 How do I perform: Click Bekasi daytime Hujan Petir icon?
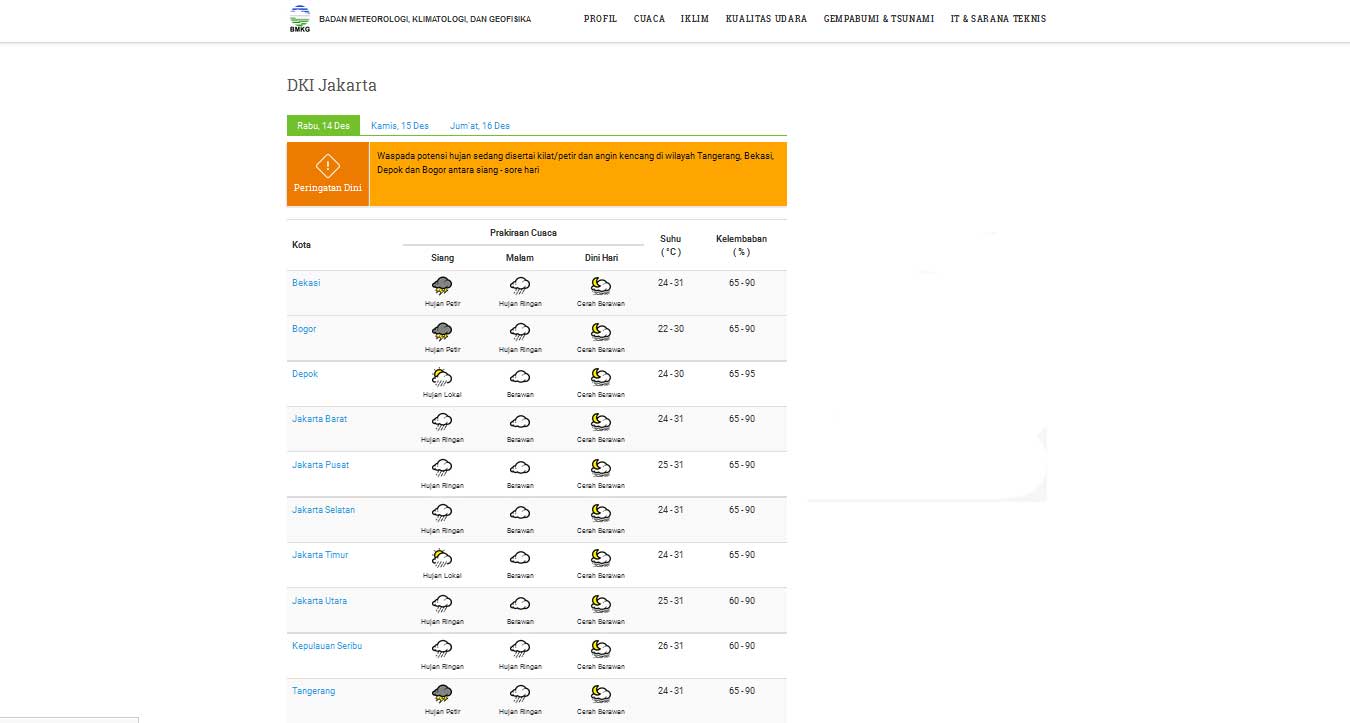(x=442, y=285)
